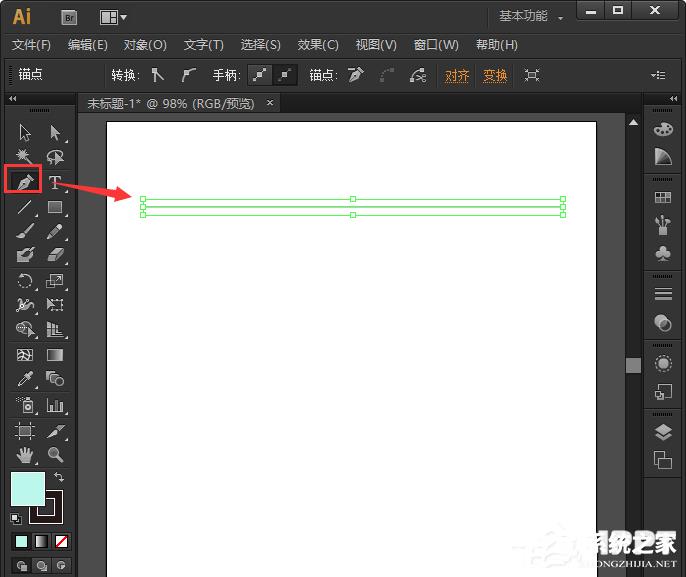The height and width of the screenshot is (577, 686).
Task: Swap fill and stroke colors
Action: coord(59,476)
